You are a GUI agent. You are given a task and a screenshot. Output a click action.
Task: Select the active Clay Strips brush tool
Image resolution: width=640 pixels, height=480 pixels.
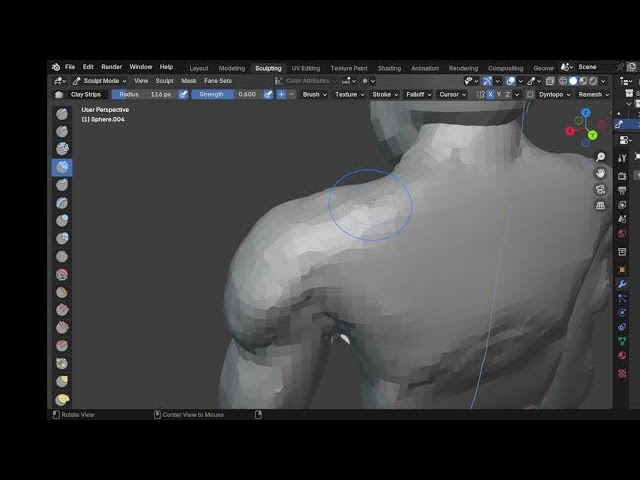[x=62, y=167]
